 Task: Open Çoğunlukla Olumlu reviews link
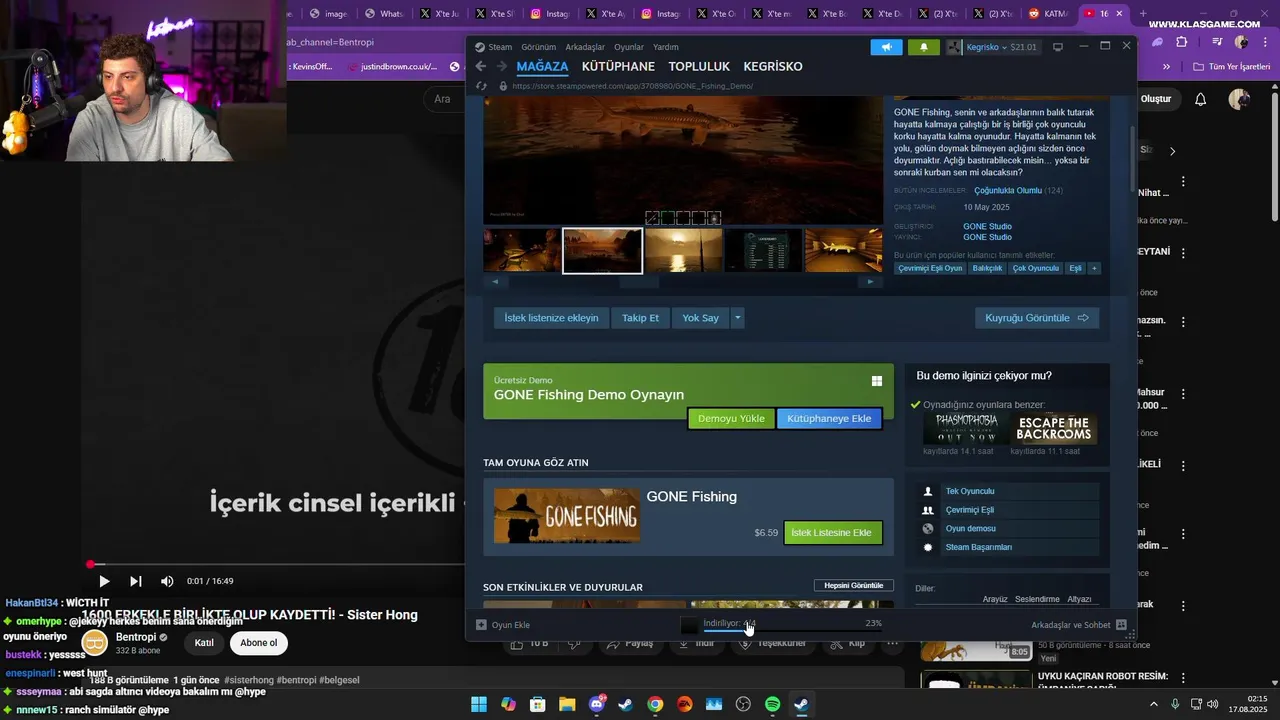coord(1008,190)
